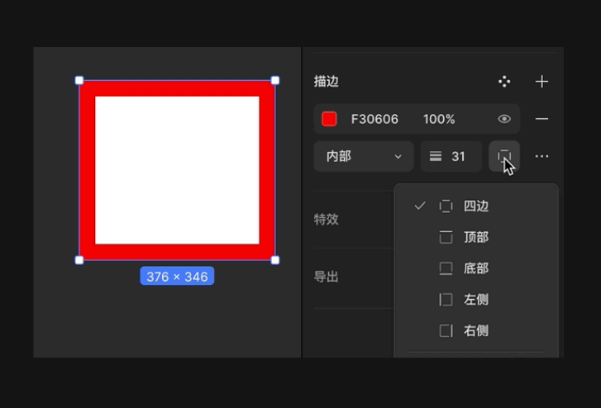Edit the stroke width value 31
Screen dimensions: 601x408
pos(458,156)
